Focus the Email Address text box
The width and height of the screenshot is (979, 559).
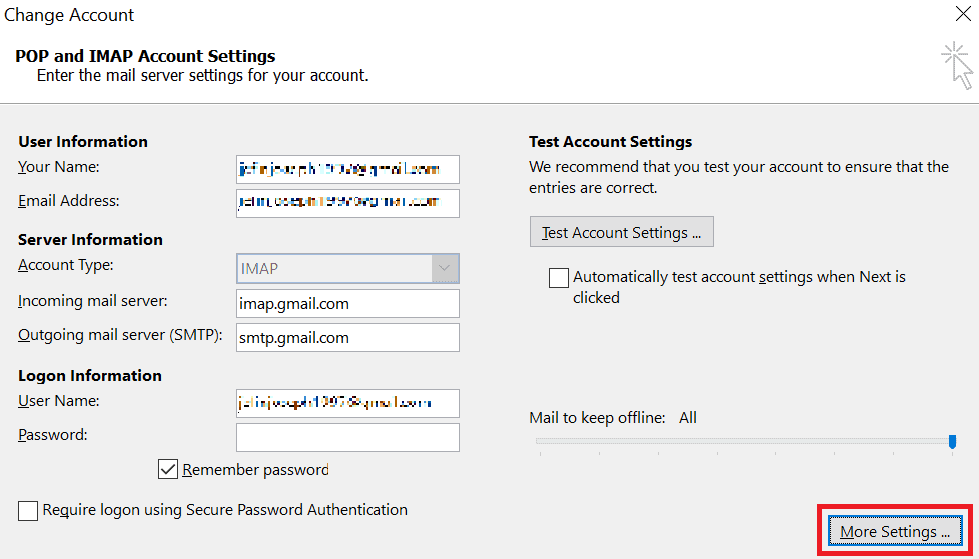pyautogui.click(x=347, y=203)
